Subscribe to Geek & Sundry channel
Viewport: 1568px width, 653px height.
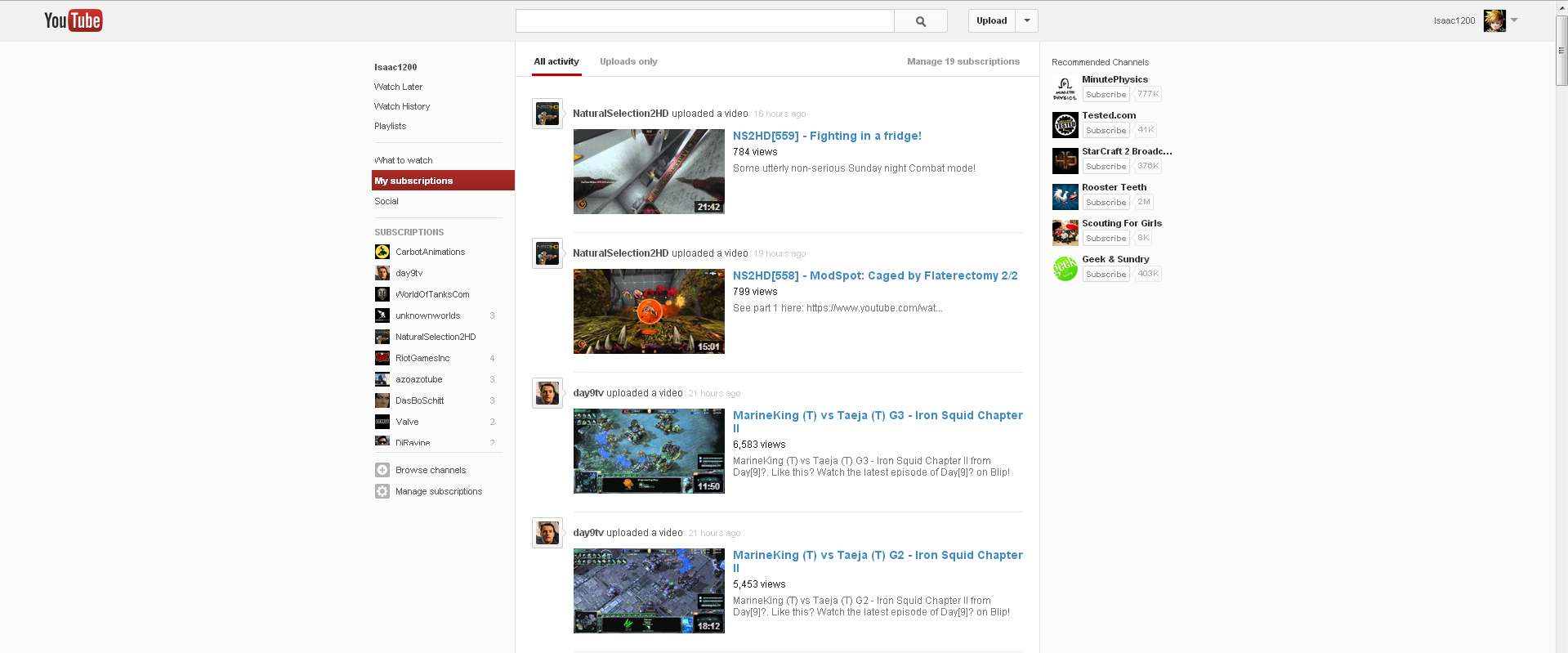coord(1106,274)
